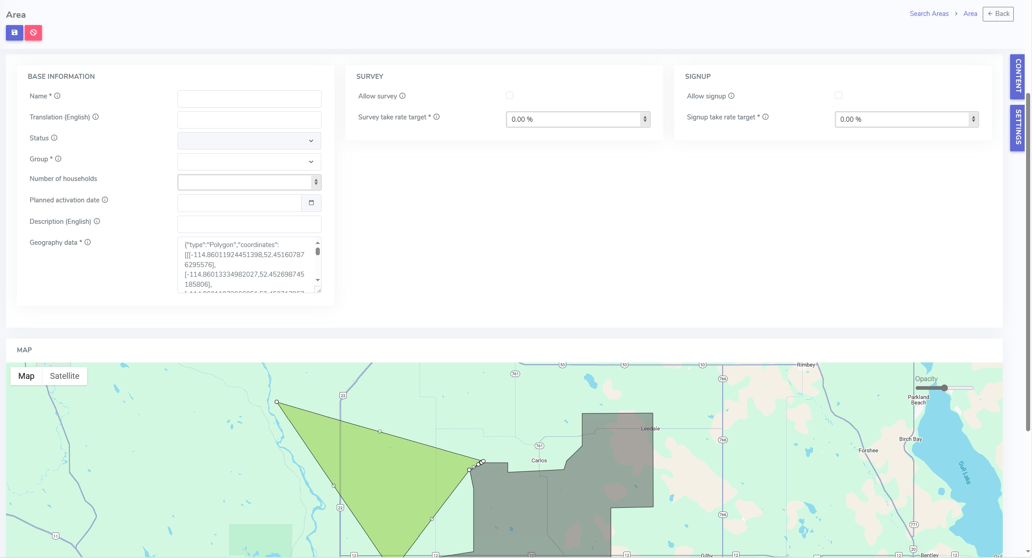
Task: Click the Survey take rate target stepper arrows
Action: click(645, 119)
